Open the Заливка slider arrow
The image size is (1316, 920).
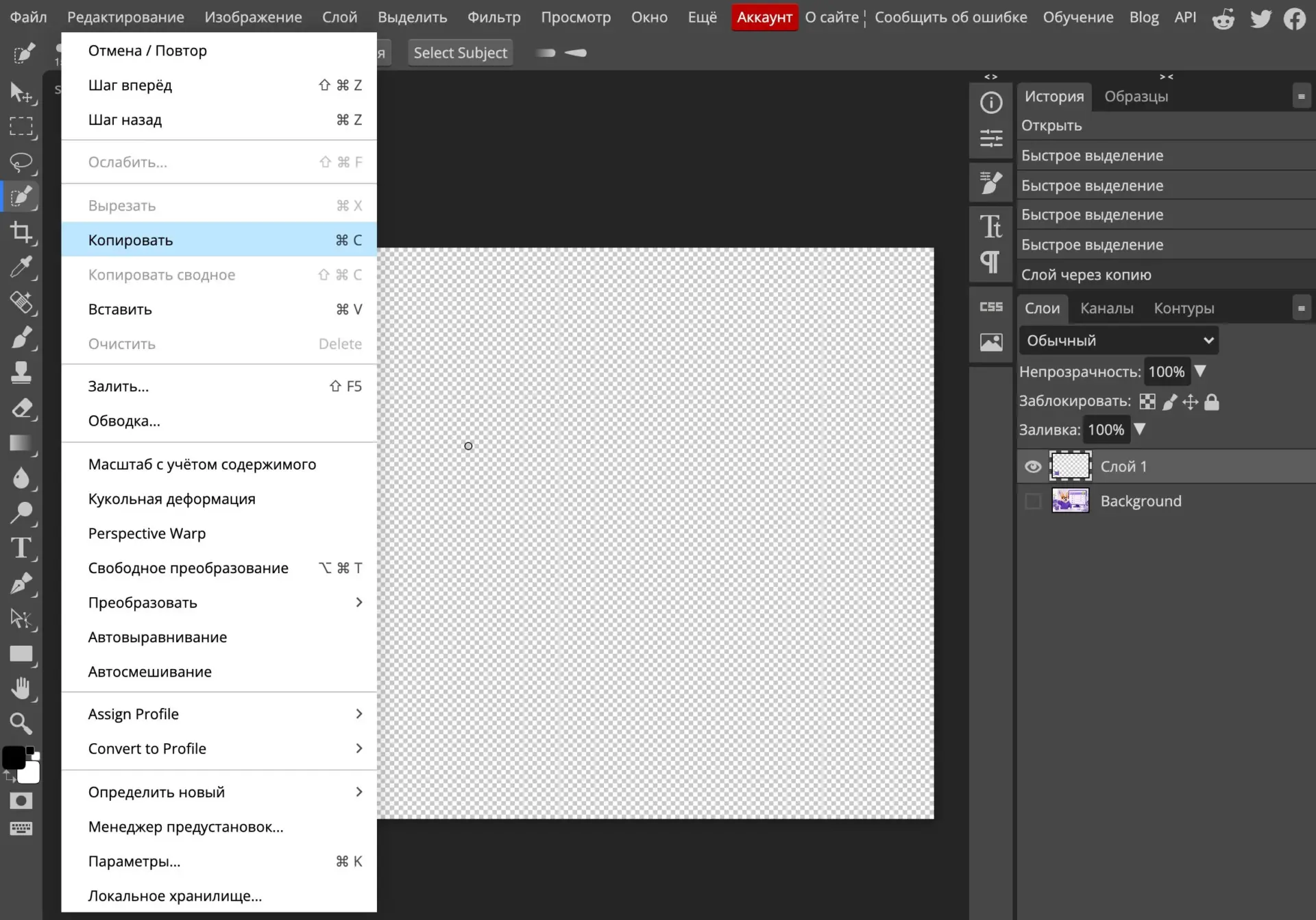click(1140, 429)
